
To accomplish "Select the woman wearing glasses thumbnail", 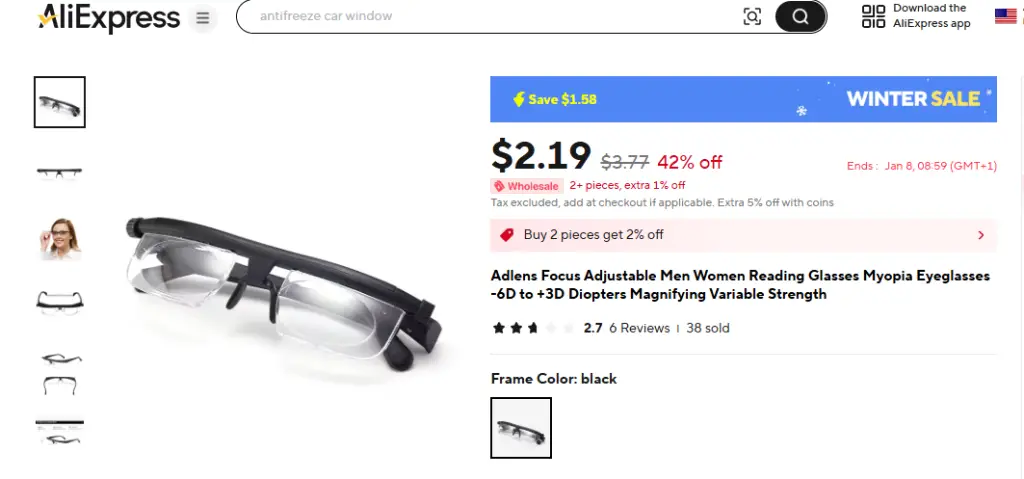I will click(x=59, y=239).
